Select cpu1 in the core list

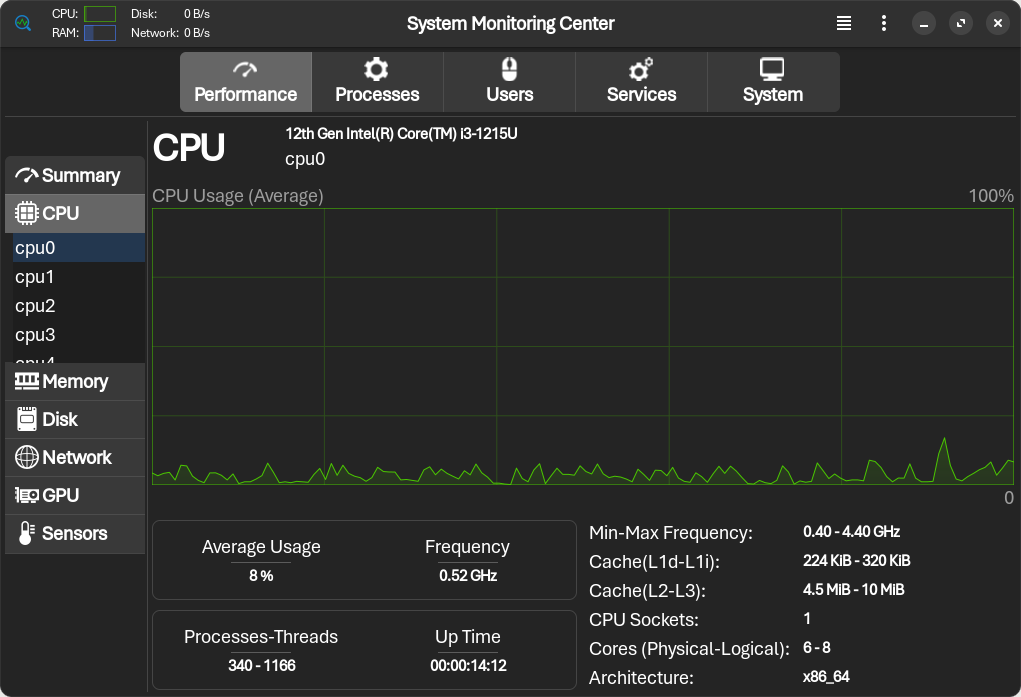(36, 277)
